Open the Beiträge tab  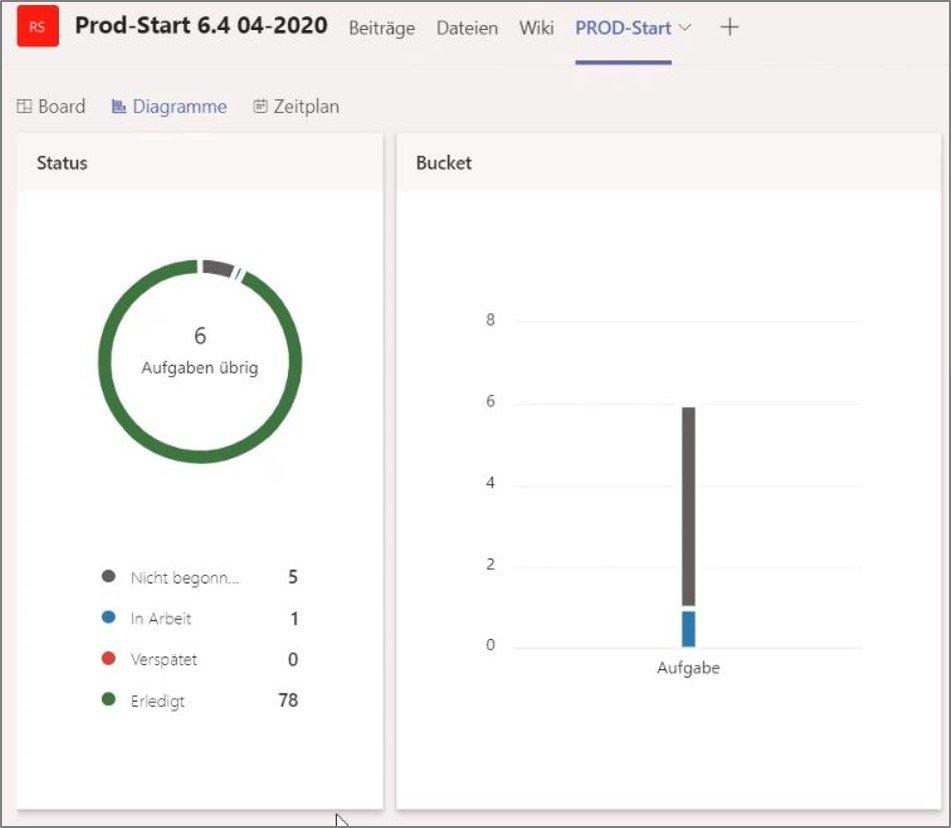tap(381, 28)
